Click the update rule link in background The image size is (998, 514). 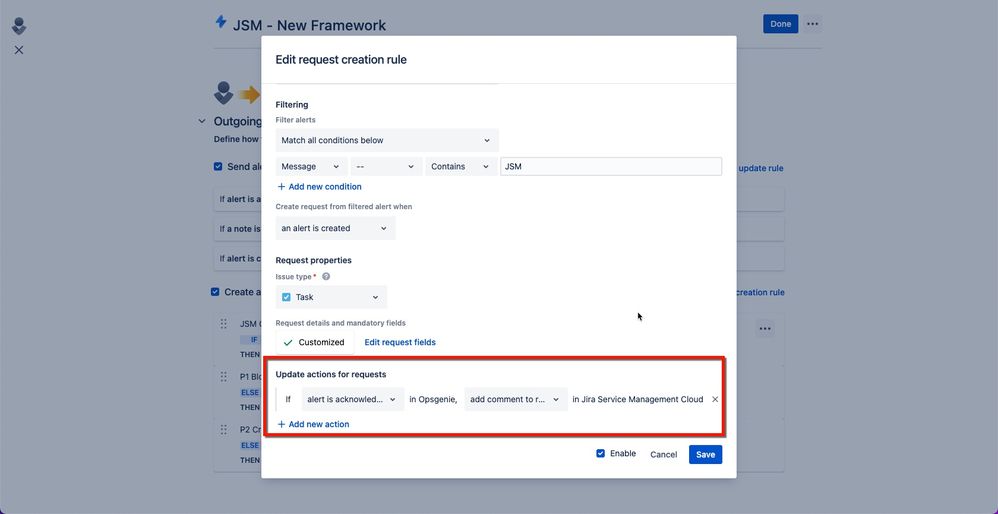pyautogui.click(x=761, y=169)
